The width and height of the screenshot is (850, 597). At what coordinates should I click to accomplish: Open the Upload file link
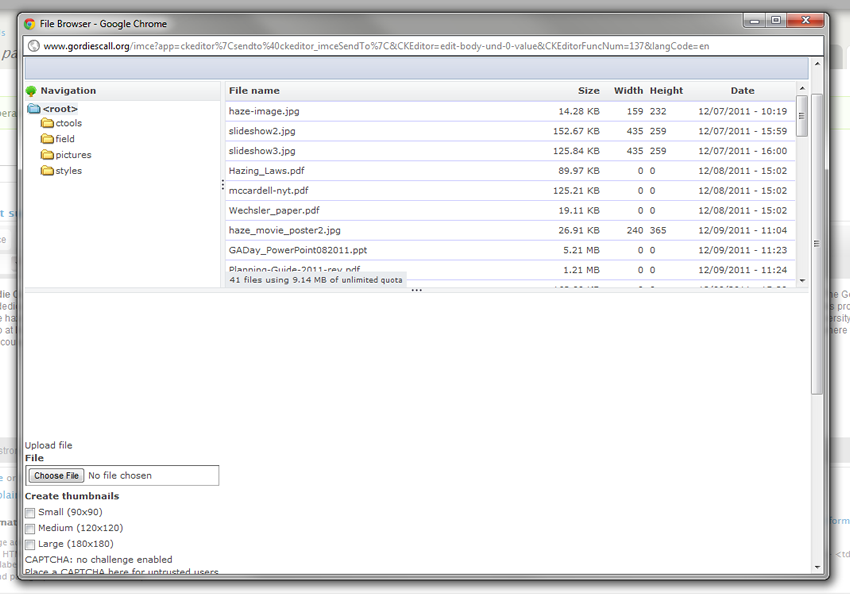tap(48, 446)
